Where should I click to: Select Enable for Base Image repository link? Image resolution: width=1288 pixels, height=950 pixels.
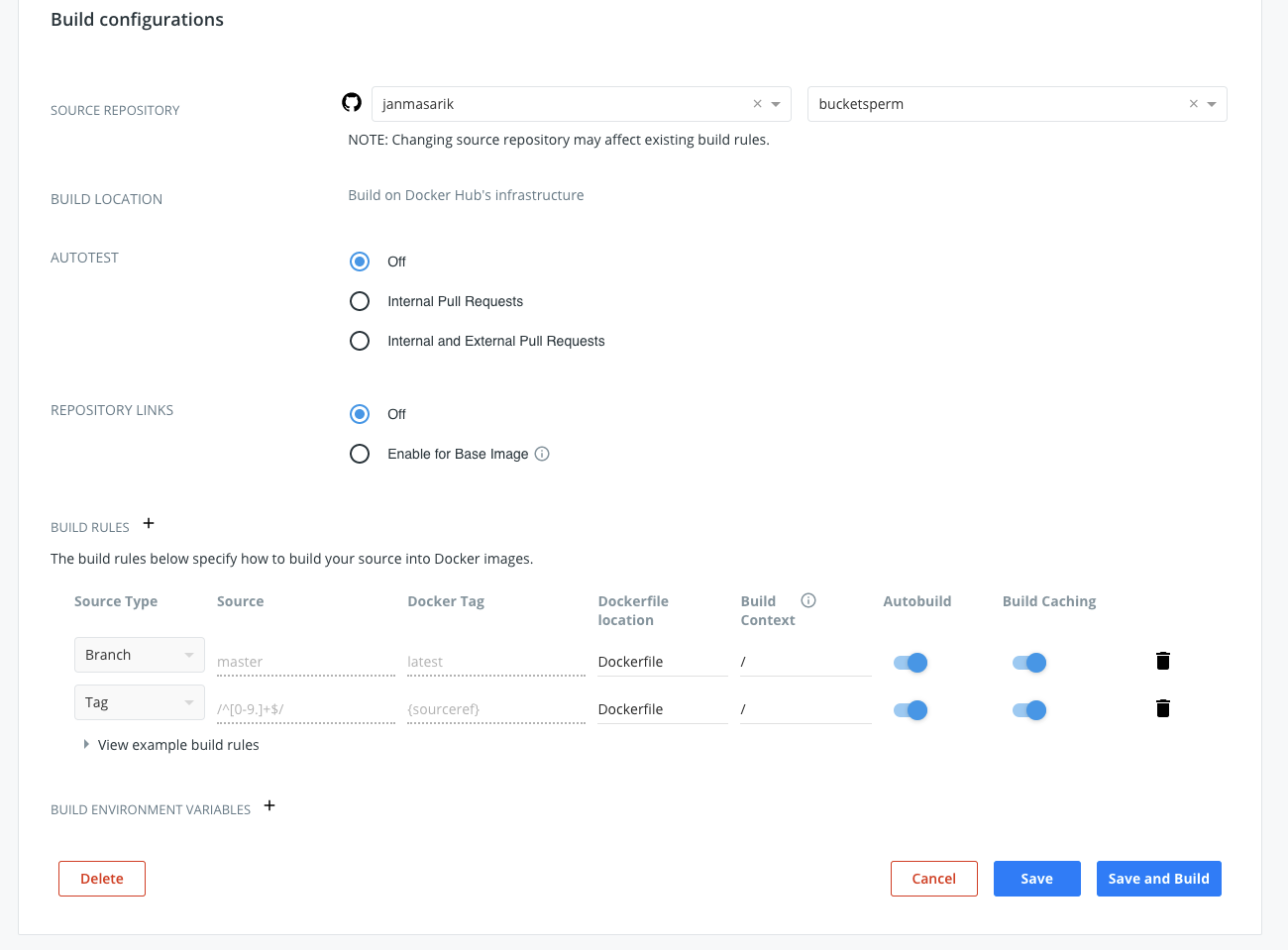tap(360, 453)
